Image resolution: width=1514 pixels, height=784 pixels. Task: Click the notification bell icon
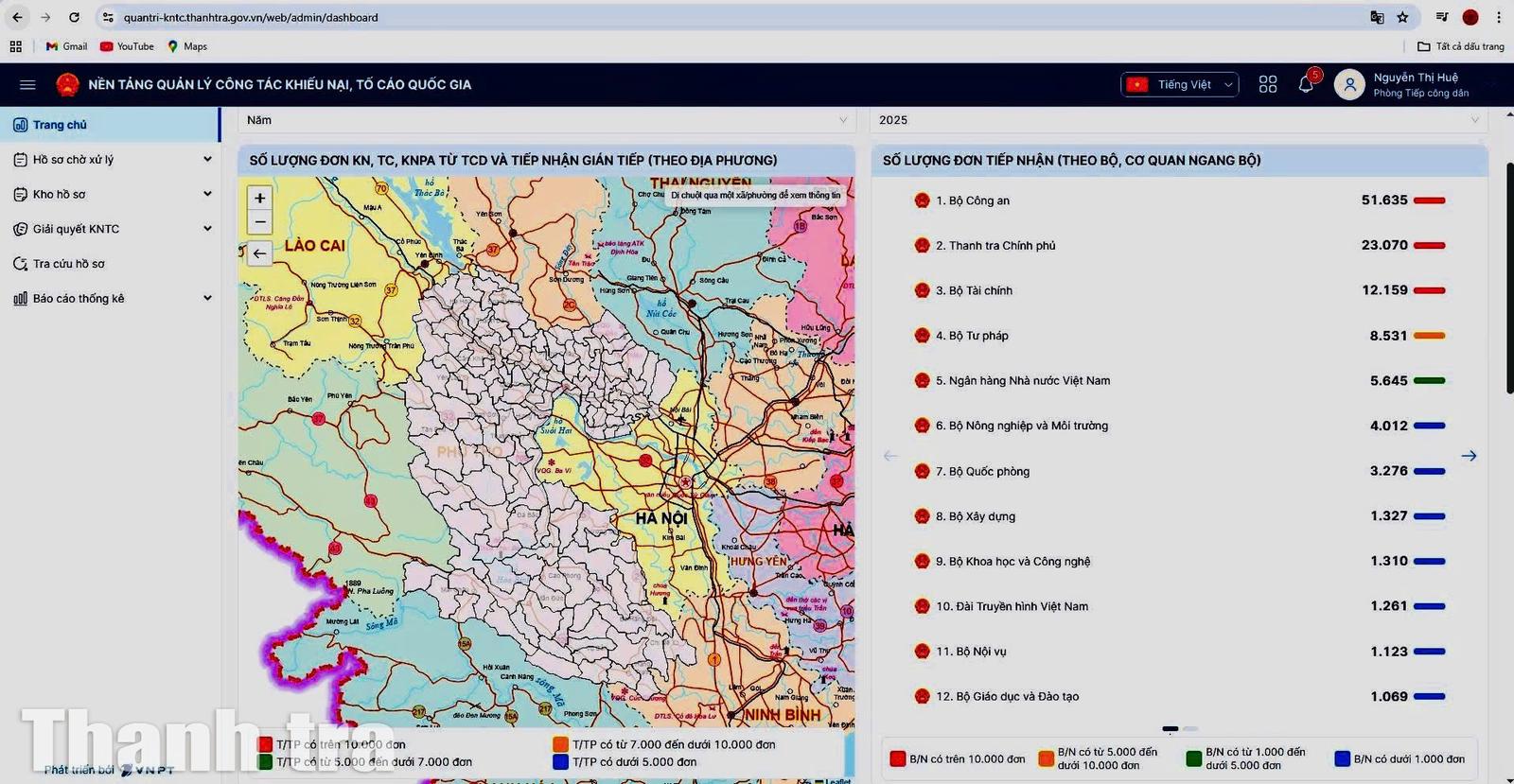click(x=1306, y=85)
